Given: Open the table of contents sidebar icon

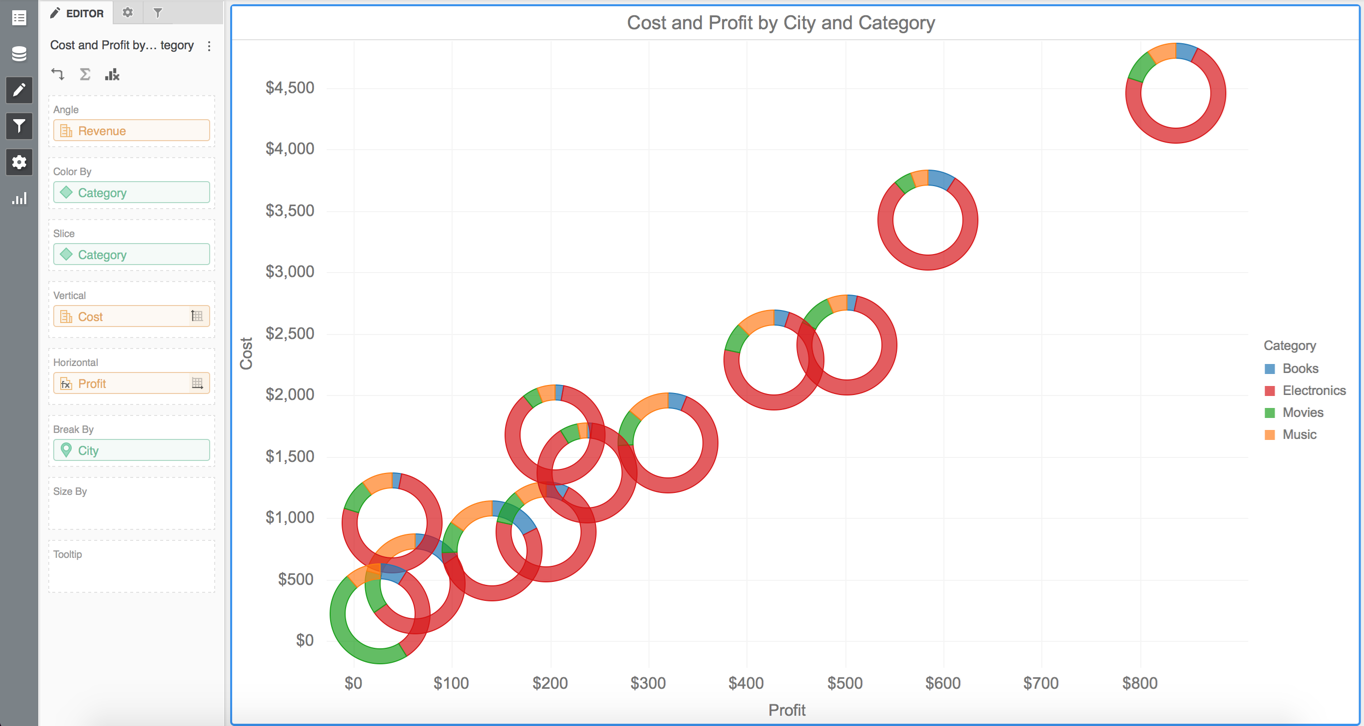Looking at the screenshot, I should pos(19,18).
